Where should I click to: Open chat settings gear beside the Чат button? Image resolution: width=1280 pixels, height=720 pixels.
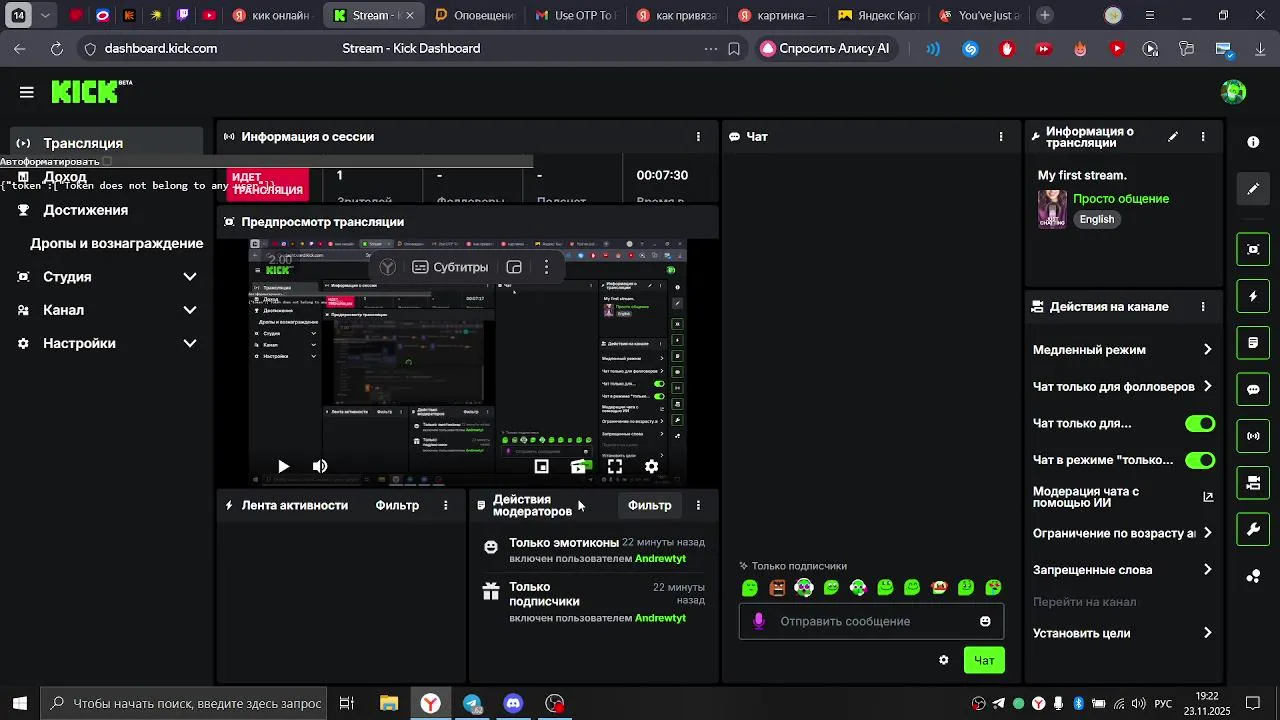[943, 660]
